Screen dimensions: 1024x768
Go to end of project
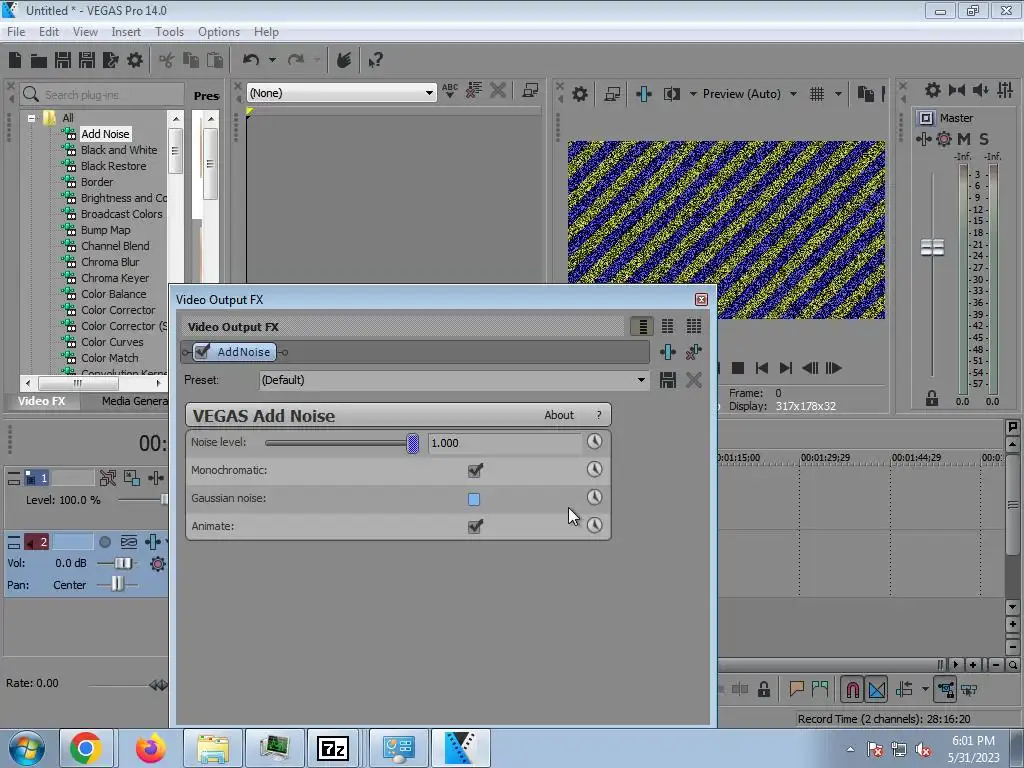point(786,368)
